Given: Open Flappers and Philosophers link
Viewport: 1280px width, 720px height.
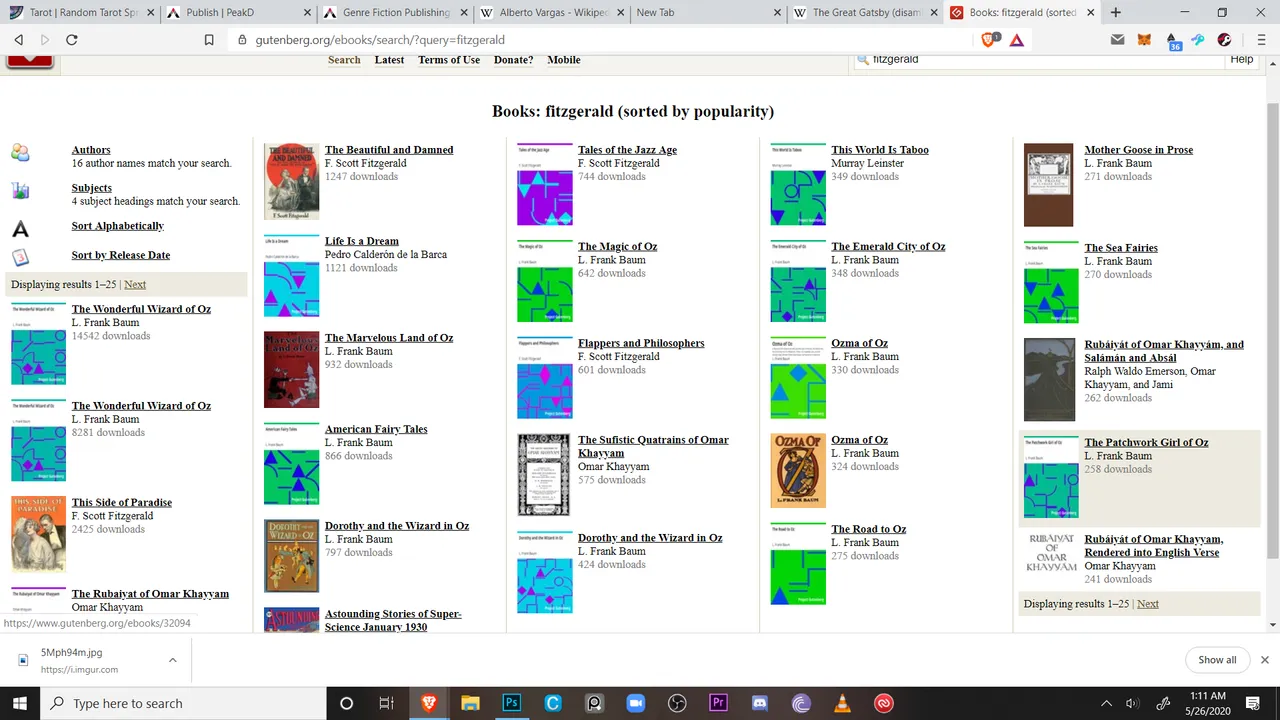Looking at the screenshot, I should [641, 343].
